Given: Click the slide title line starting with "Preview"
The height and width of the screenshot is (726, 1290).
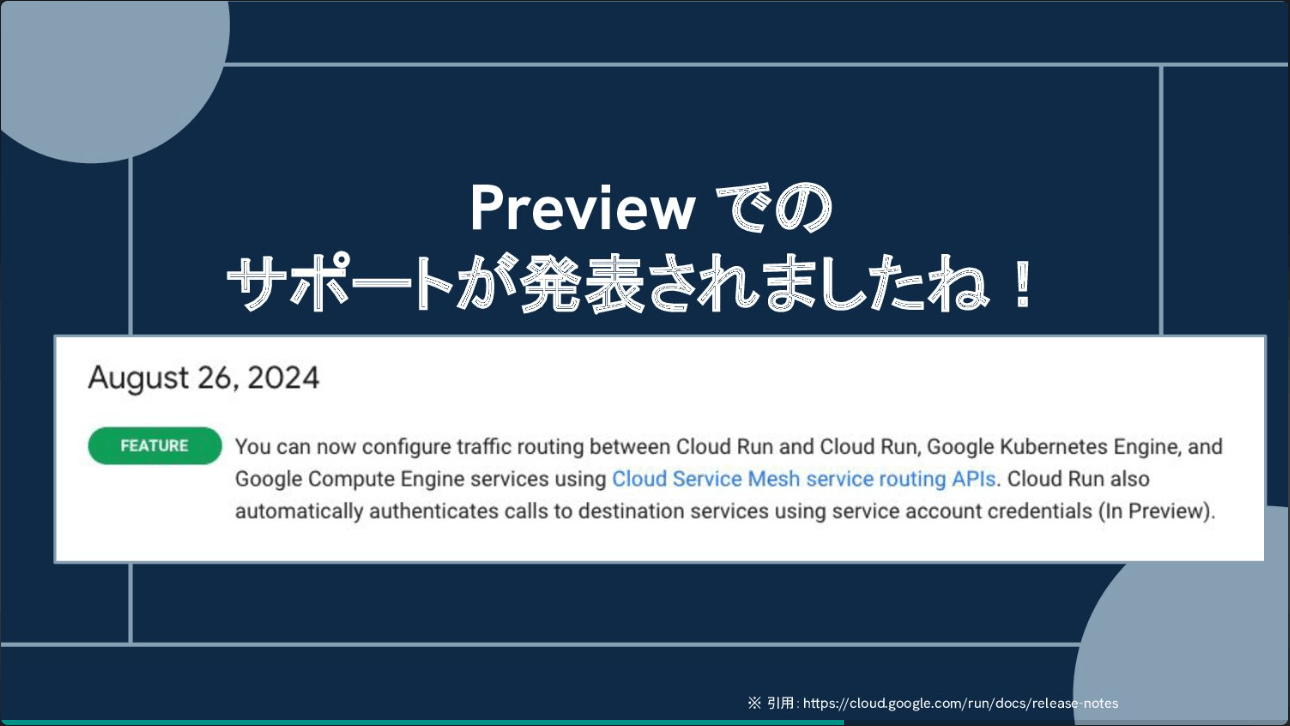Looking at the screenshot, I should (x=650, y=209).
